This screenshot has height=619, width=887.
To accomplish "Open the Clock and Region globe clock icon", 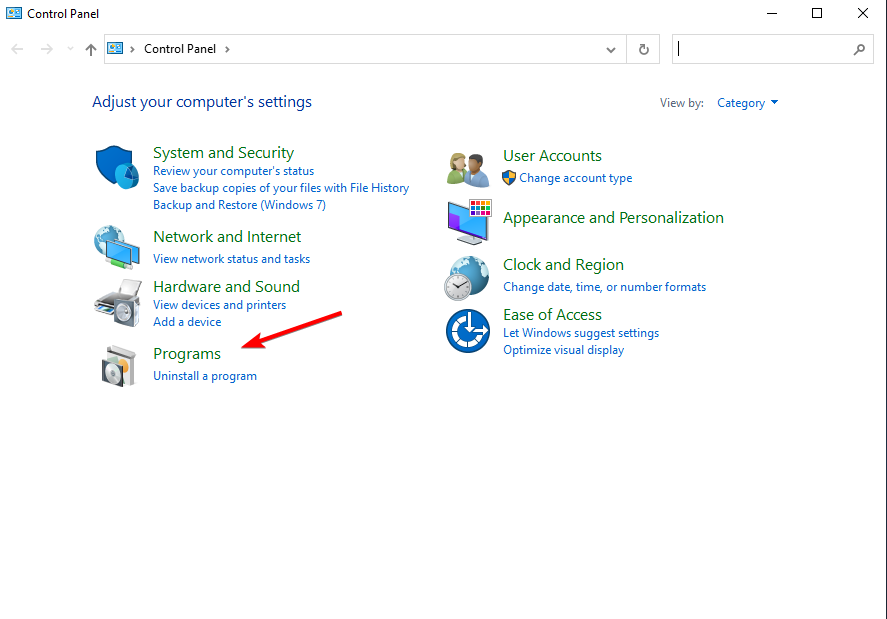I will [x=467, y=278].
